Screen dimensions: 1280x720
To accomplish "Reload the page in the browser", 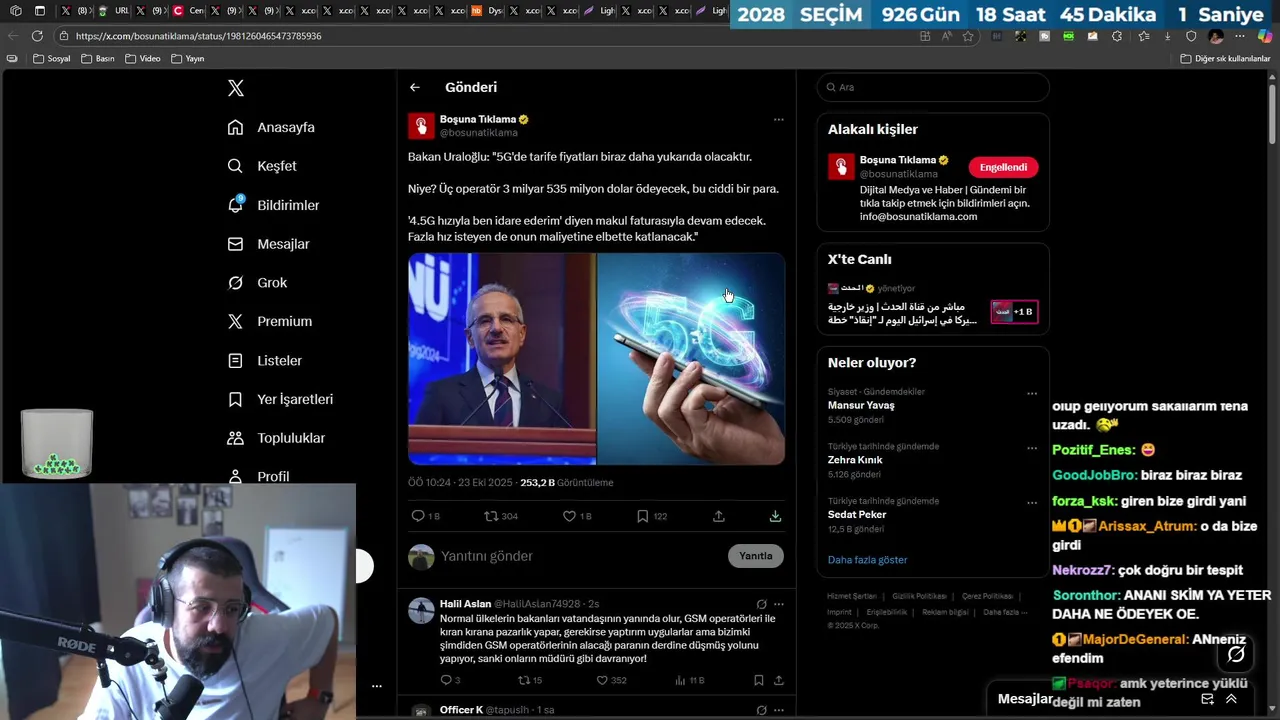I will coord(37,36).
